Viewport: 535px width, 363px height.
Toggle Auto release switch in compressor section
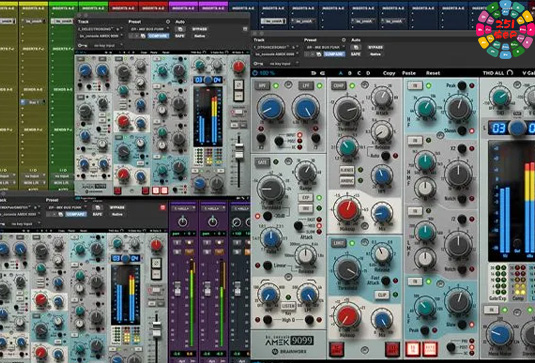(x=386, y=156)
